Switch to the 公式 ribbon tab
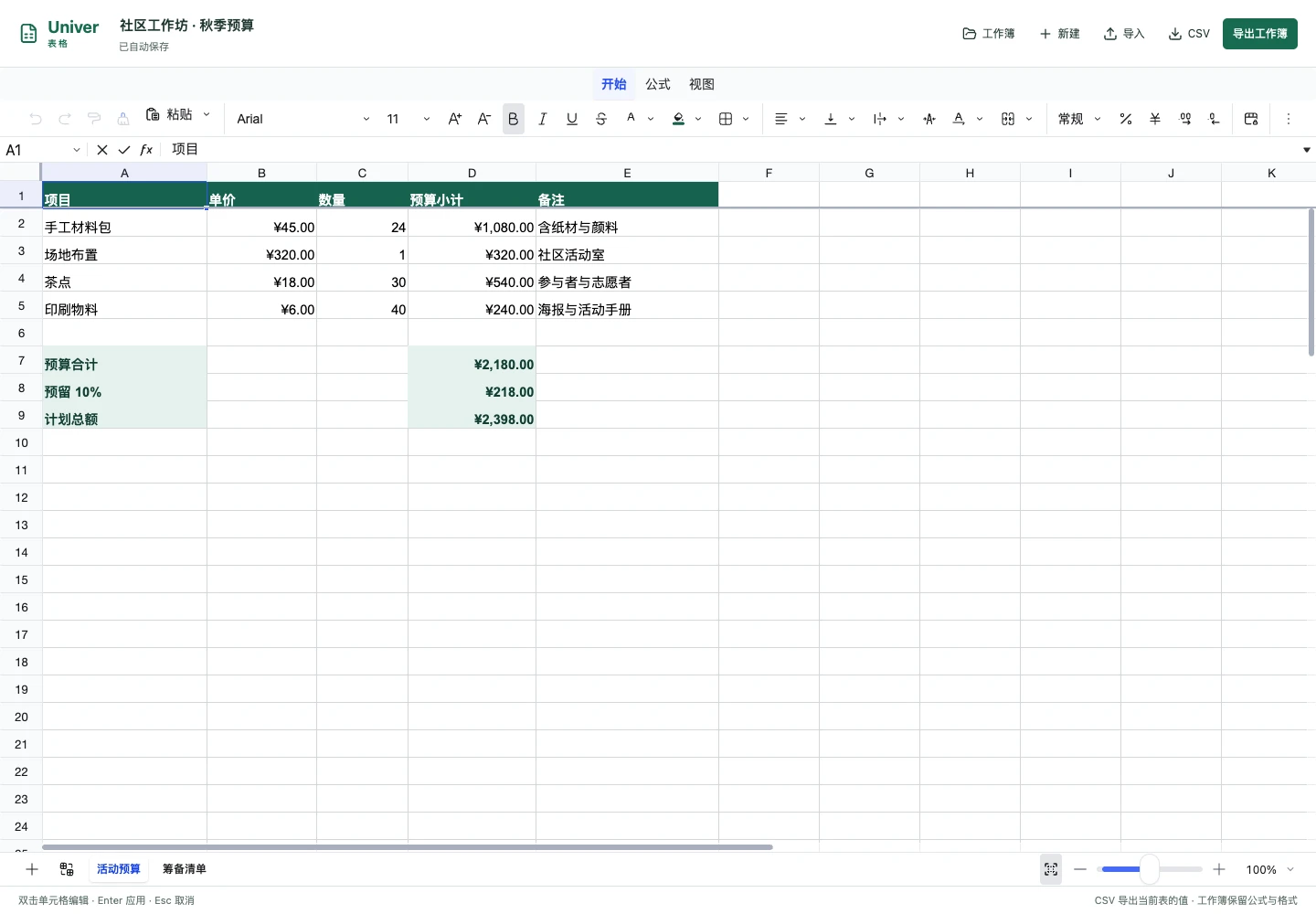Screen dimensions: 1316x914 click(x=658, y=84)
